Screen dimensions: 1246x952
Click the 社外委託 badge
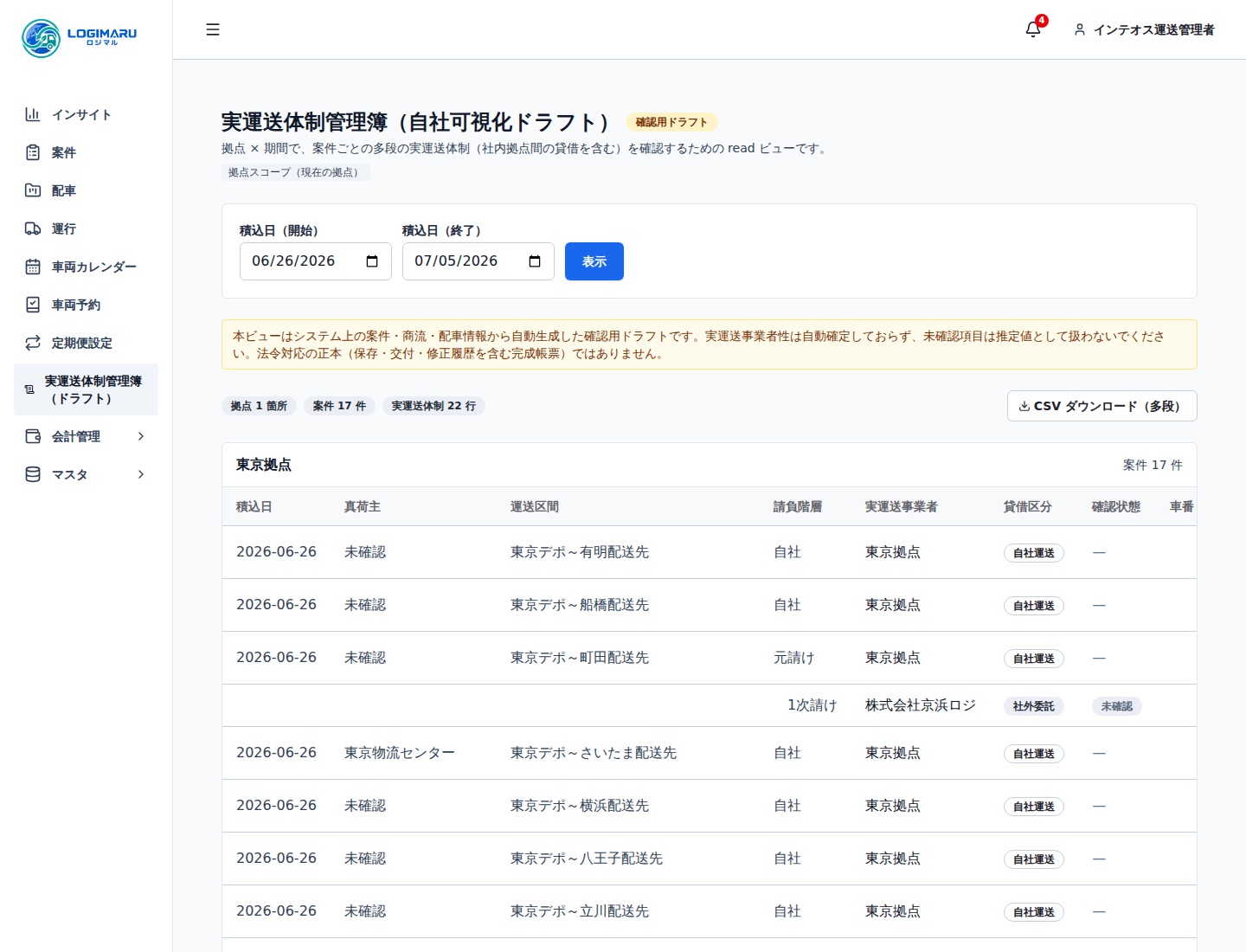(1034, 706)
